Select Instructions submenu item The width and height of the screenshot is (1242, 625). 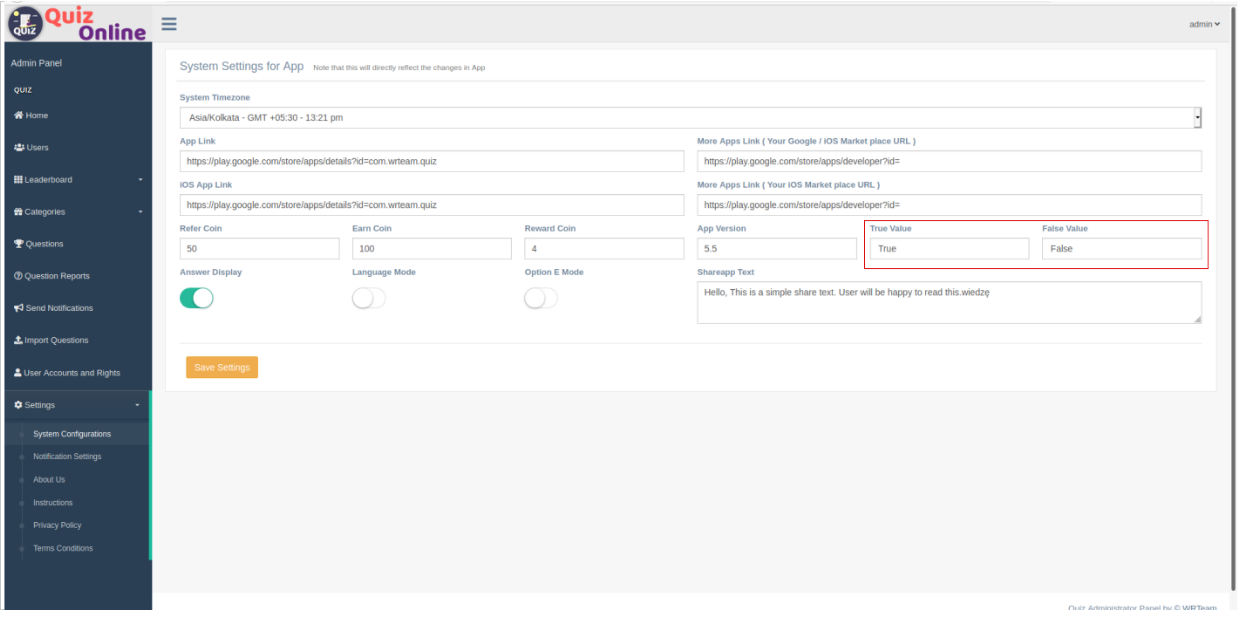click(53, 503)
